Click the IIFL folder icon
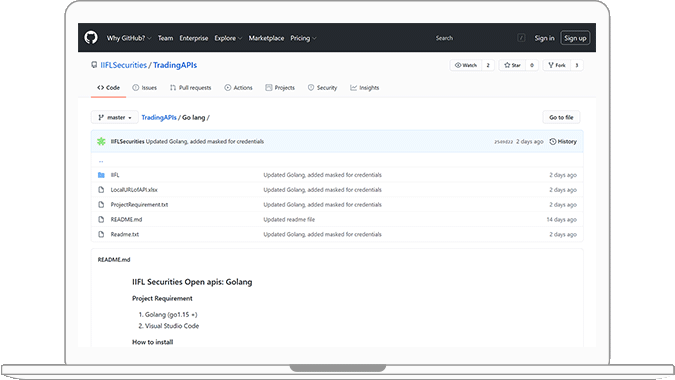 (x=101, y=175)
